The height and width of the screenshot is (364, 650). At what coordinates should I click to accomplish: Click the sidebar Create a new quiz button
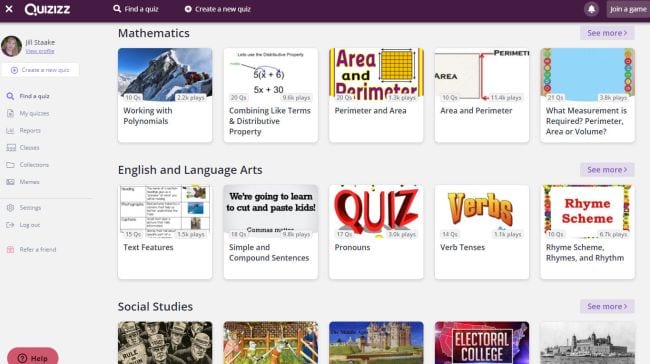(x=40, y=70)
